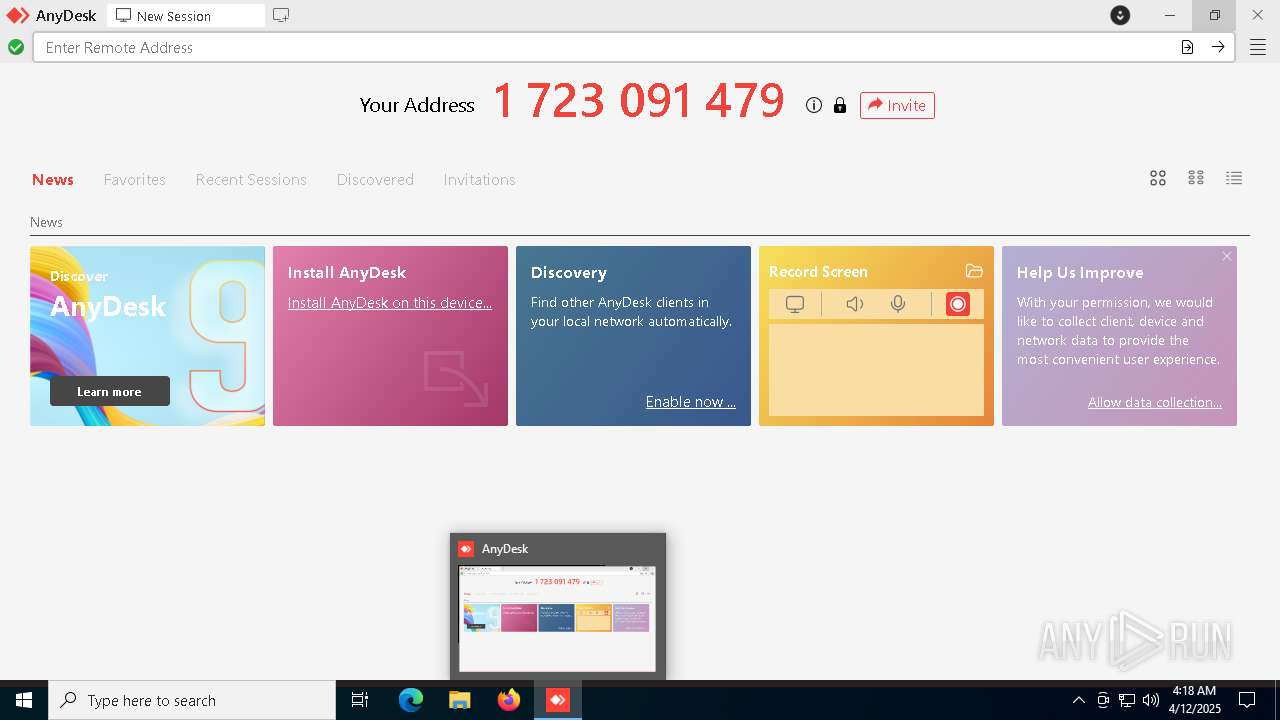Click the Invite button
1280x720 pixels.
pyautogui.click(x=897, y=105)
